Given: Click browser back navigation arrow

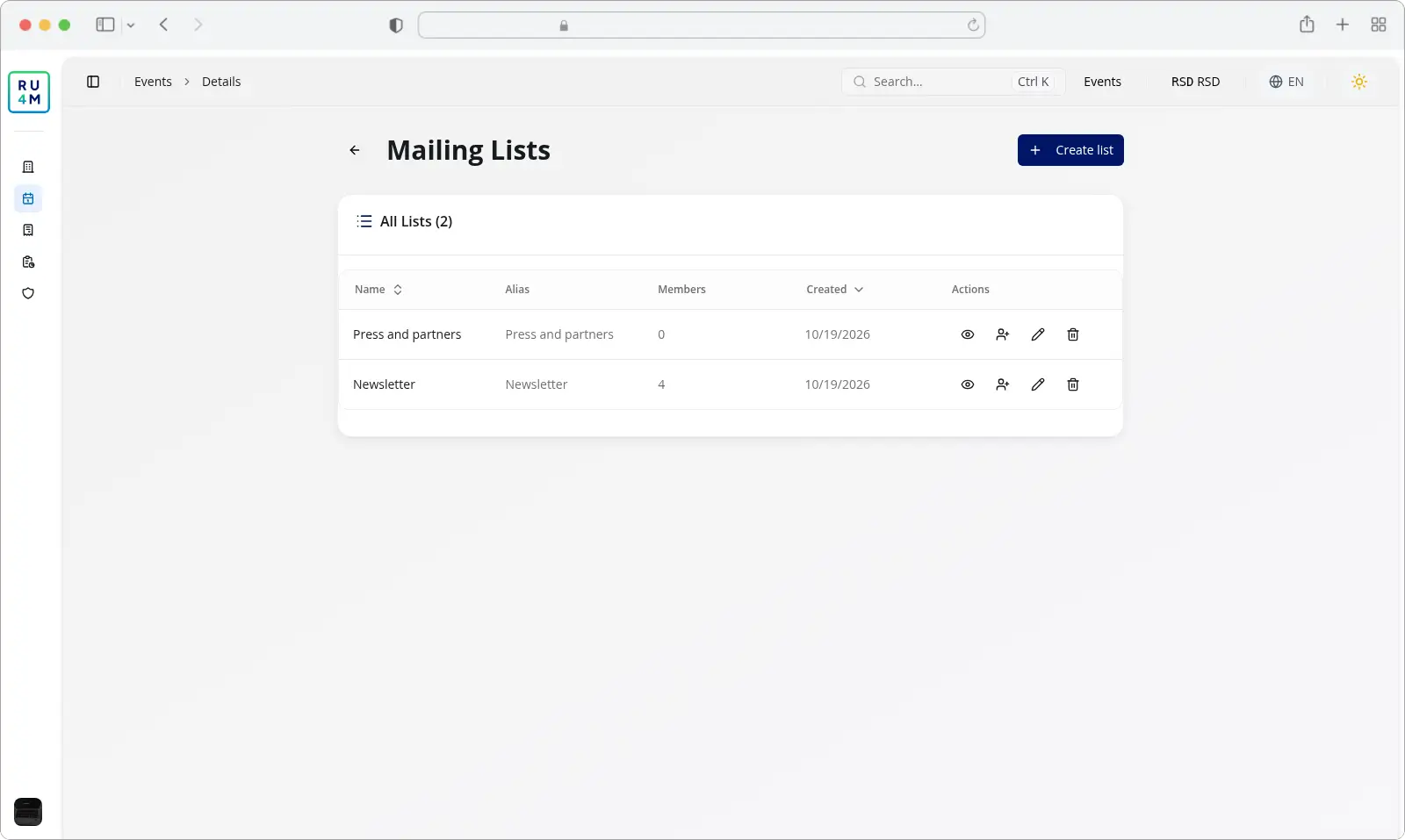Looking at the screenshot, I should tap(164, 25).
